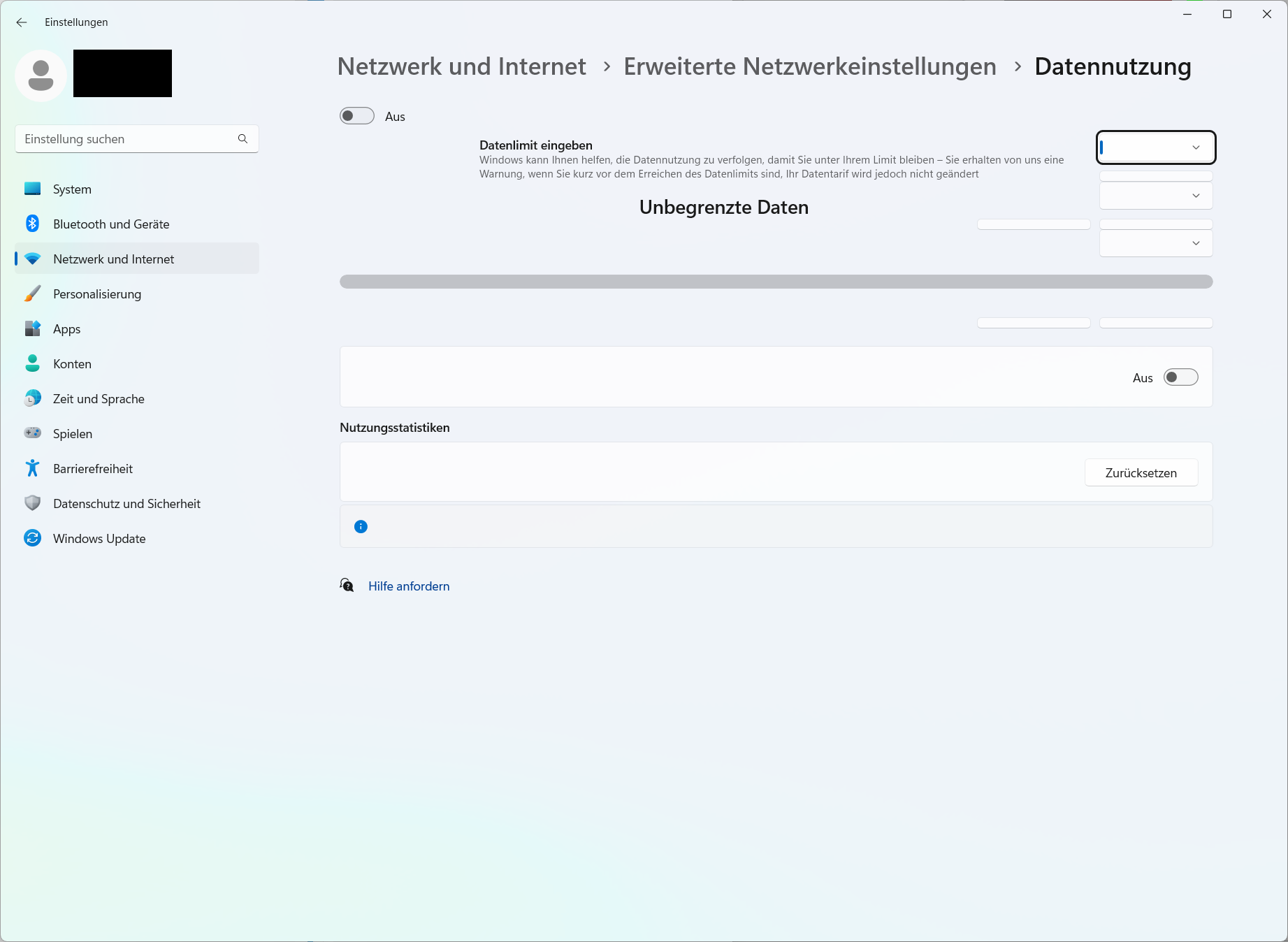Close the Einstellungen window
Screen dimensions: 1288x942
1267,14
